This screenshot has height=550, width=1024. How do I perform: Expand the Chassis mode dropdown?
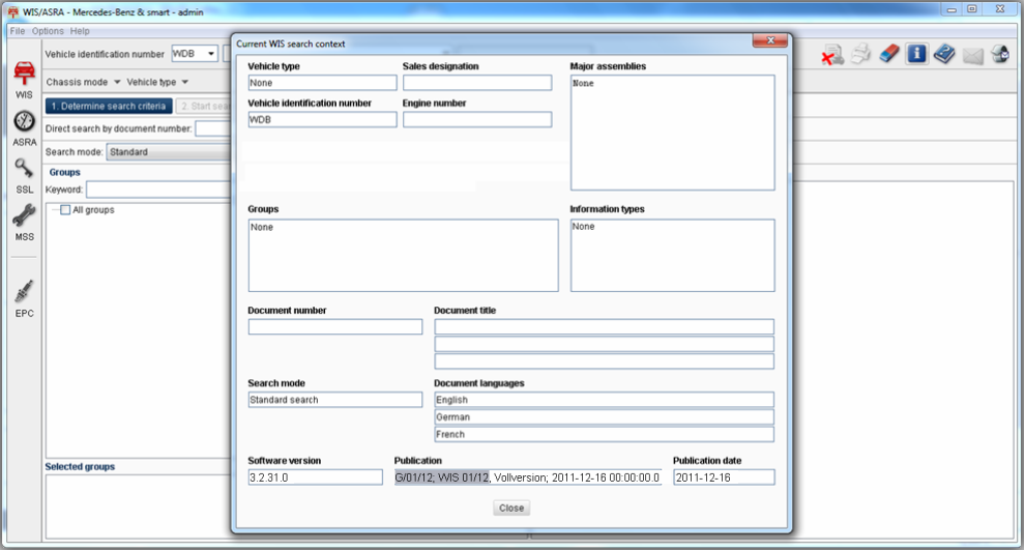click(83, 82)
